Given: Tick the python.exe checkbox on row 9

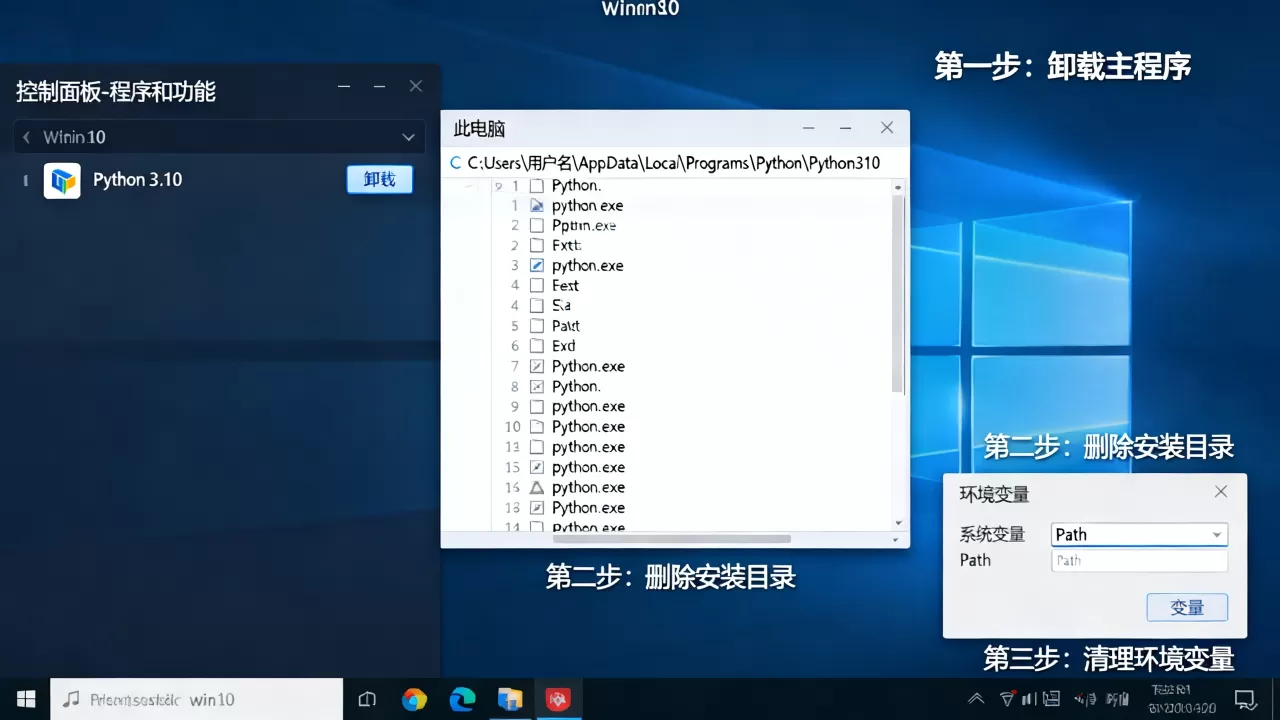Looking at the screenshot, I should point(537,406).
